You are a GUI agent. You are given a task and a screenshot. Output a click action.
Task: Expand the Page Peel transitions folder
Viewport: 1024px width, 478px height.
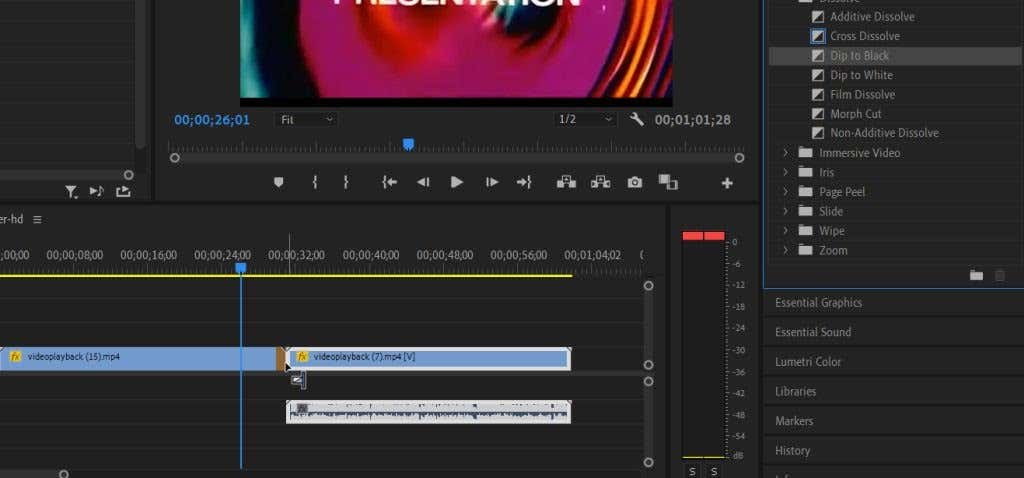786,192
